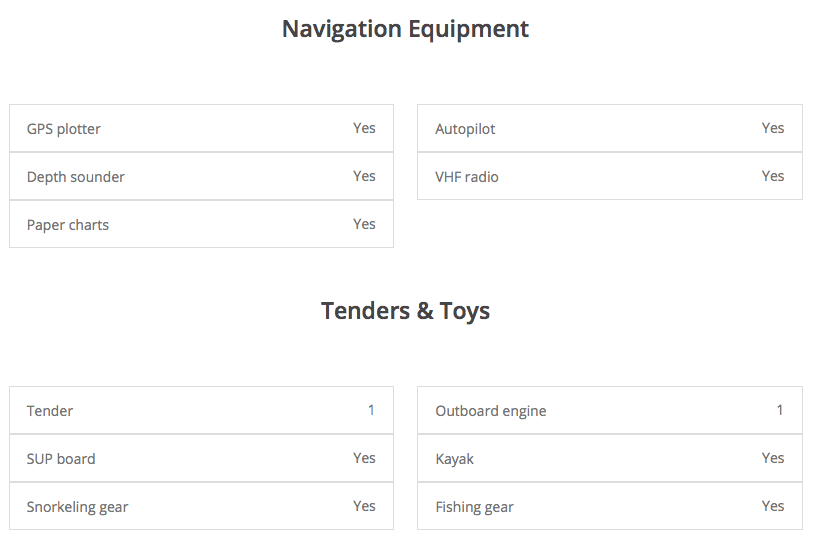This screenshot has height=542, width=813.
Task: Click the Yes value beside Paper charts
Action: pos(364,224)
